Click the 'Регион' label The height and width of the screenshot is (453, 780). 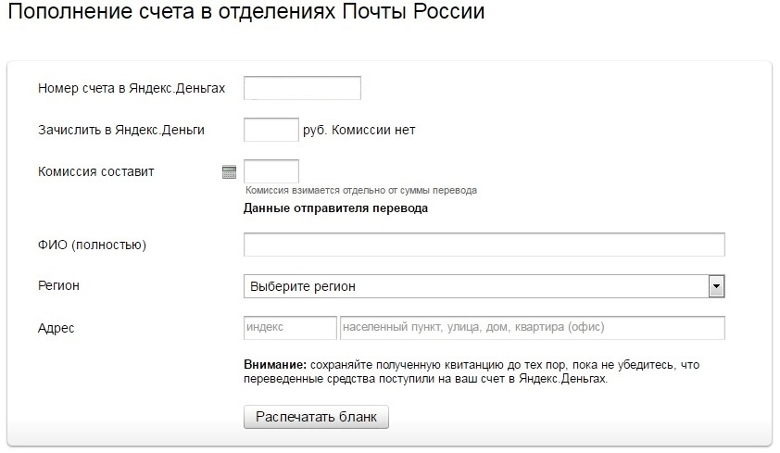point(58,286)
